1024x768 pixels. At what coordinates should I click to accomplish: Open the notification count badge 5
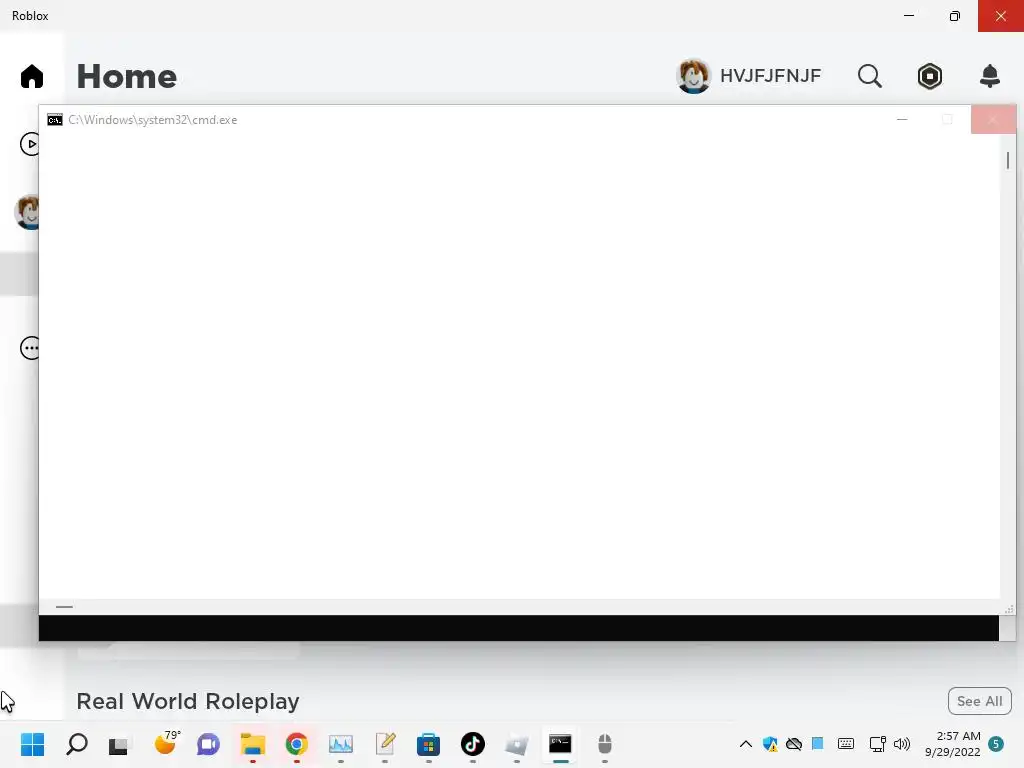click(996, 744)
